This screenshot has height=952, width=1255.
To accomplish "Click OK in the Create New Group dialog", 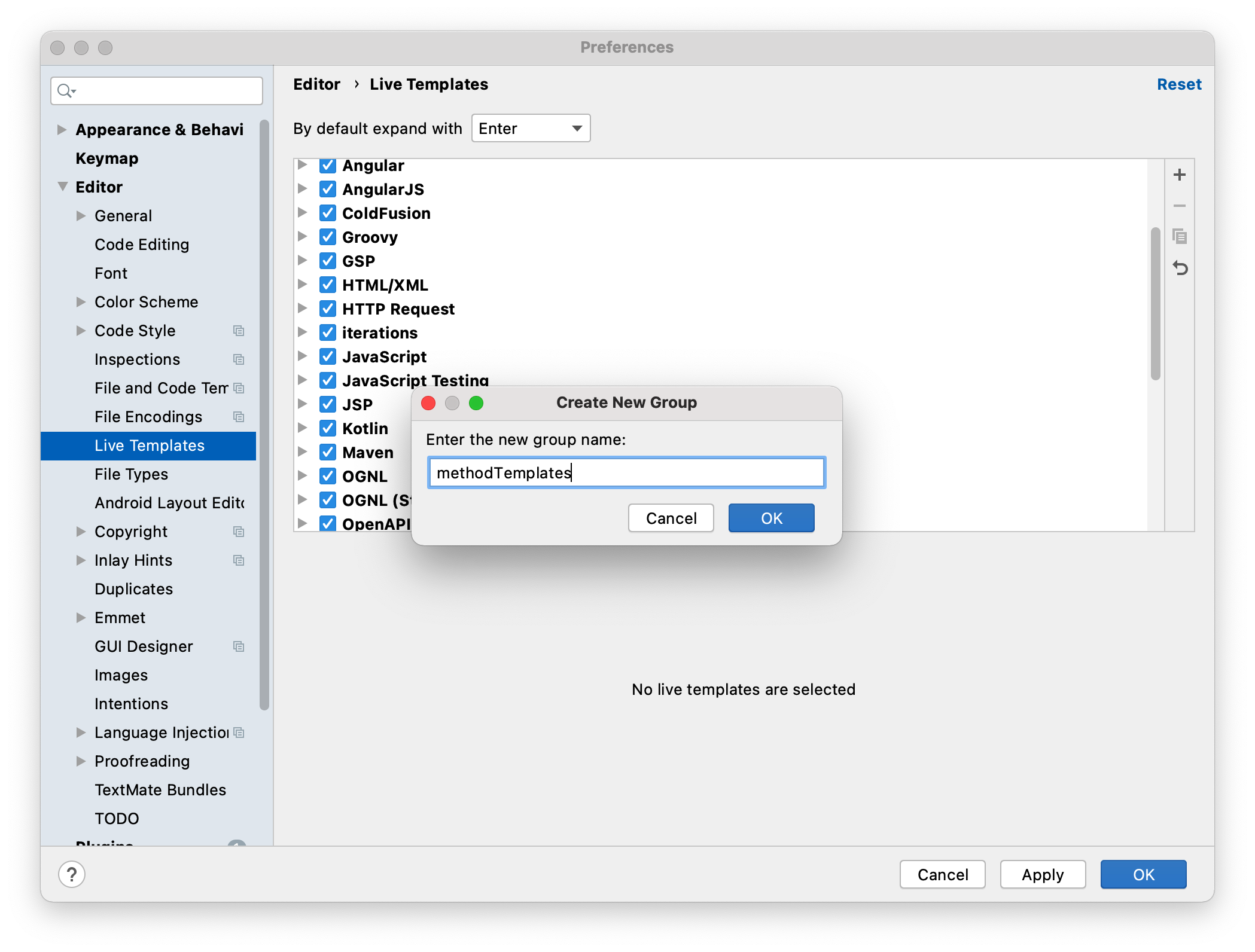I will (771, 518).
